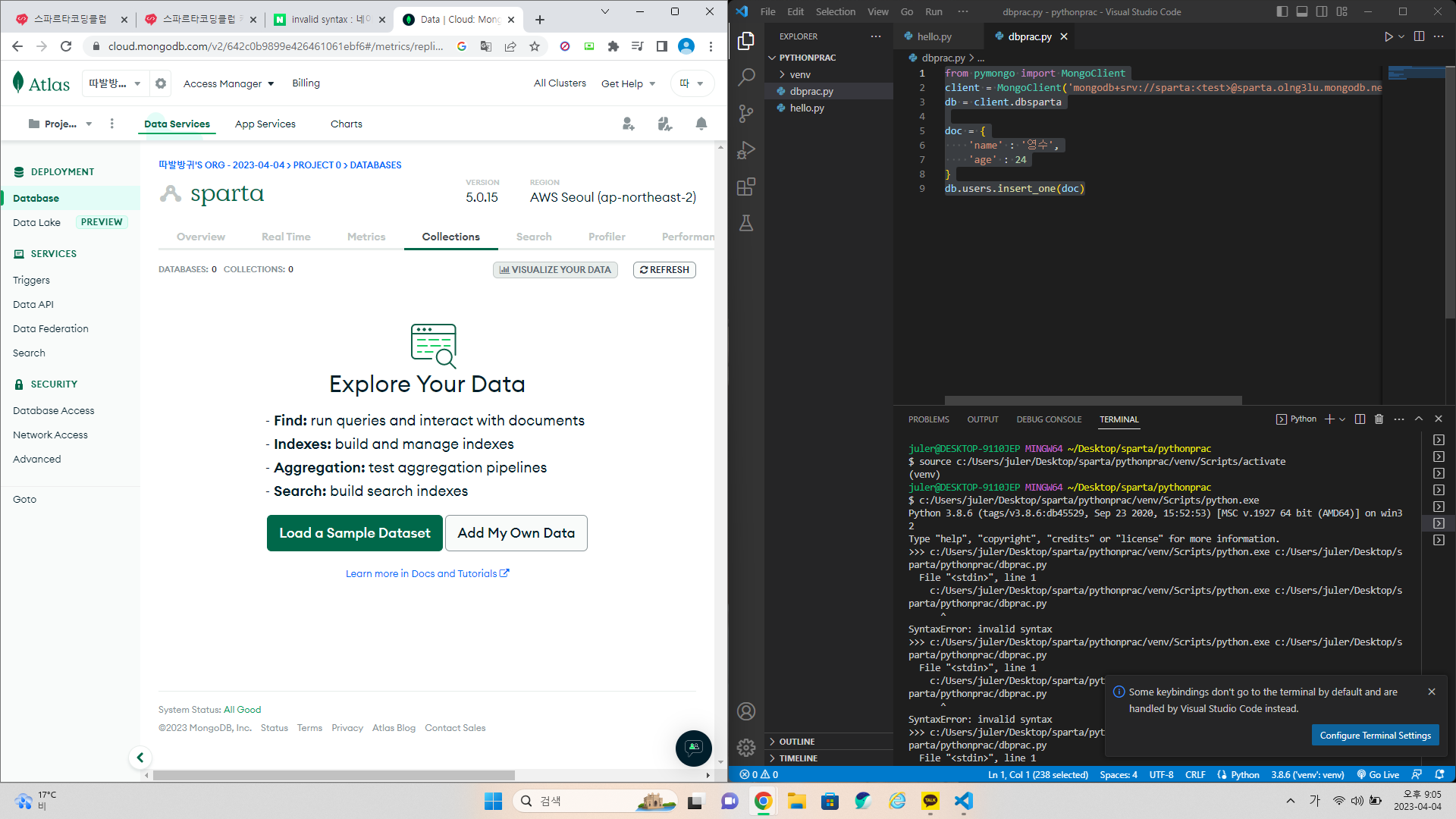1456x819 pixels.
Task: Open project selector dropdown in Atlas
Action: 60,124
